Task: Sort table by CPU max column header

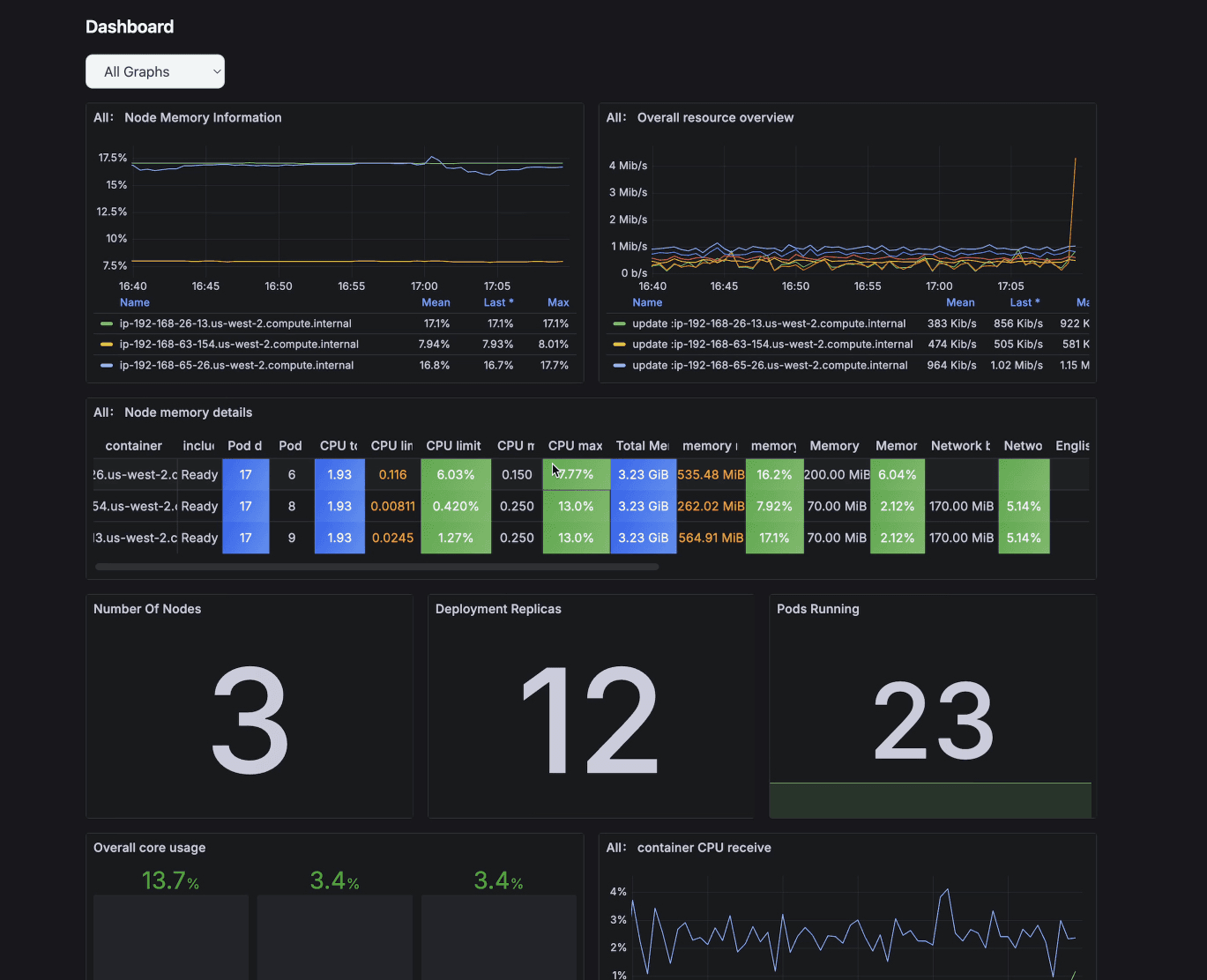Action: (x=576, y=446)
